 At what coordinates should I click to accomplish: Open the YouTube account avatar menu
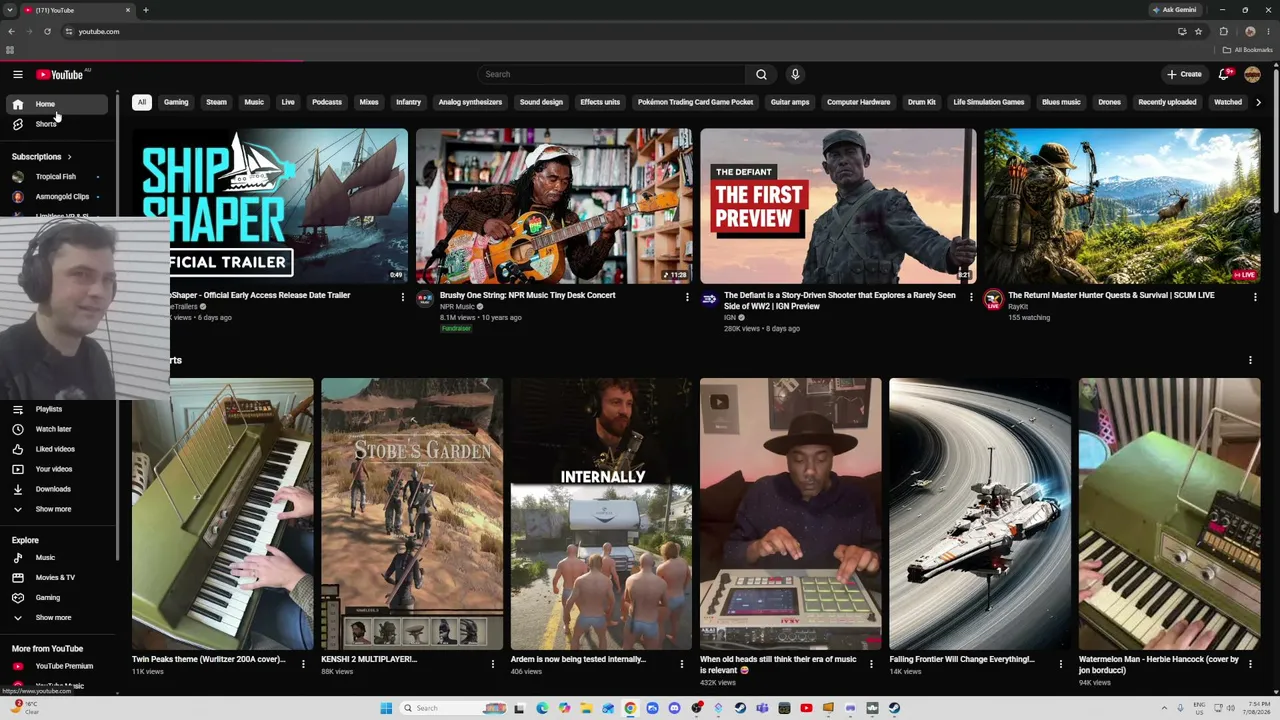click(x=1252, y=74)
